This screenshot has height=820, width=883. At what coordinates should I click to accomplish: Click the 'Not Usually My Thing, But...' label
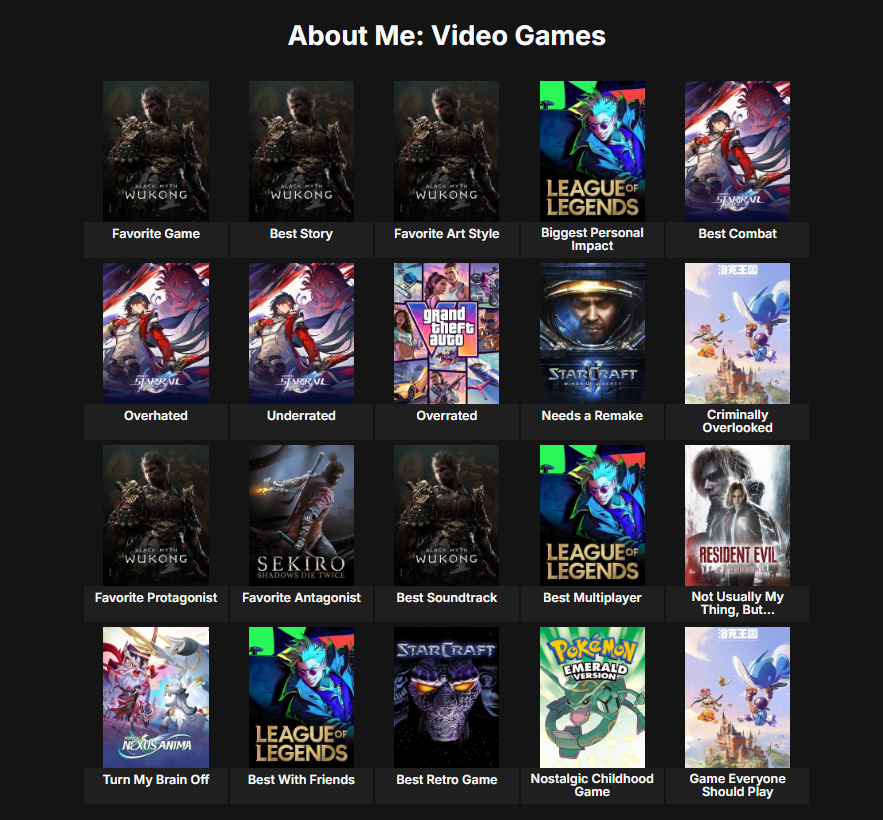[x=738, y=603]
